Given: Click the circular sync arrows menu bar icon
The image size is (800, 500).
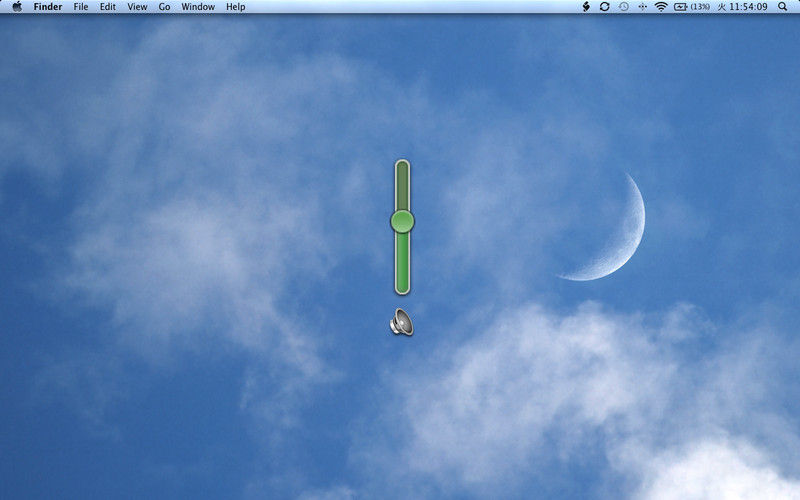Looking at the screenshot, I should (605, 7).
